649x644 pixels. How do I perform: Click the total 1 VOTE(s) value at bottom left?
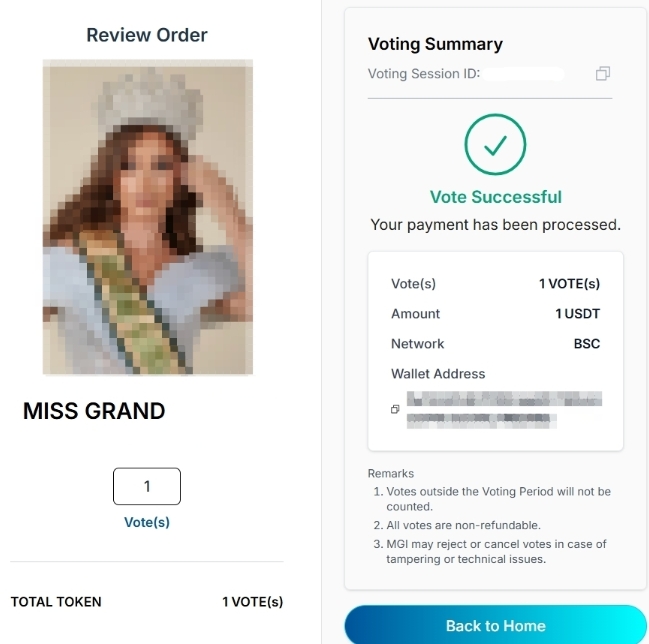[252, 602]
